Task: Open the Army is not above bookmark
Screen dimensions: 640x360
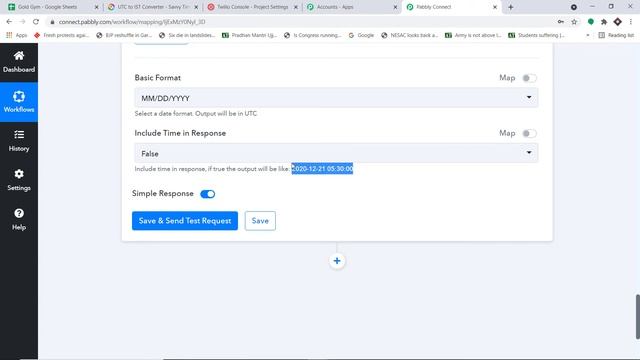Action: pos(473,35)
